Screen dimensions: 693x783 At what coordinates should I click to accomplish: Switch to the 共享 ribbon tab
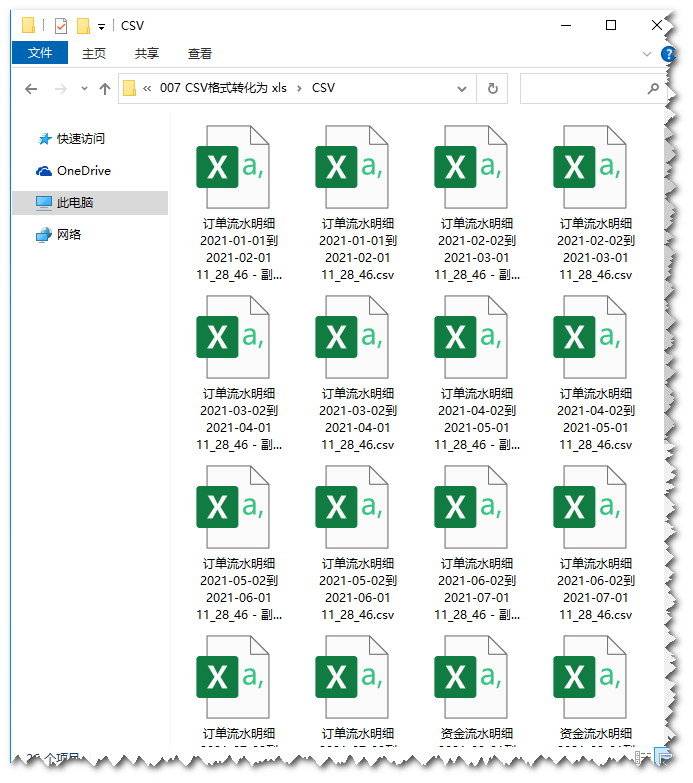[147, 53]
